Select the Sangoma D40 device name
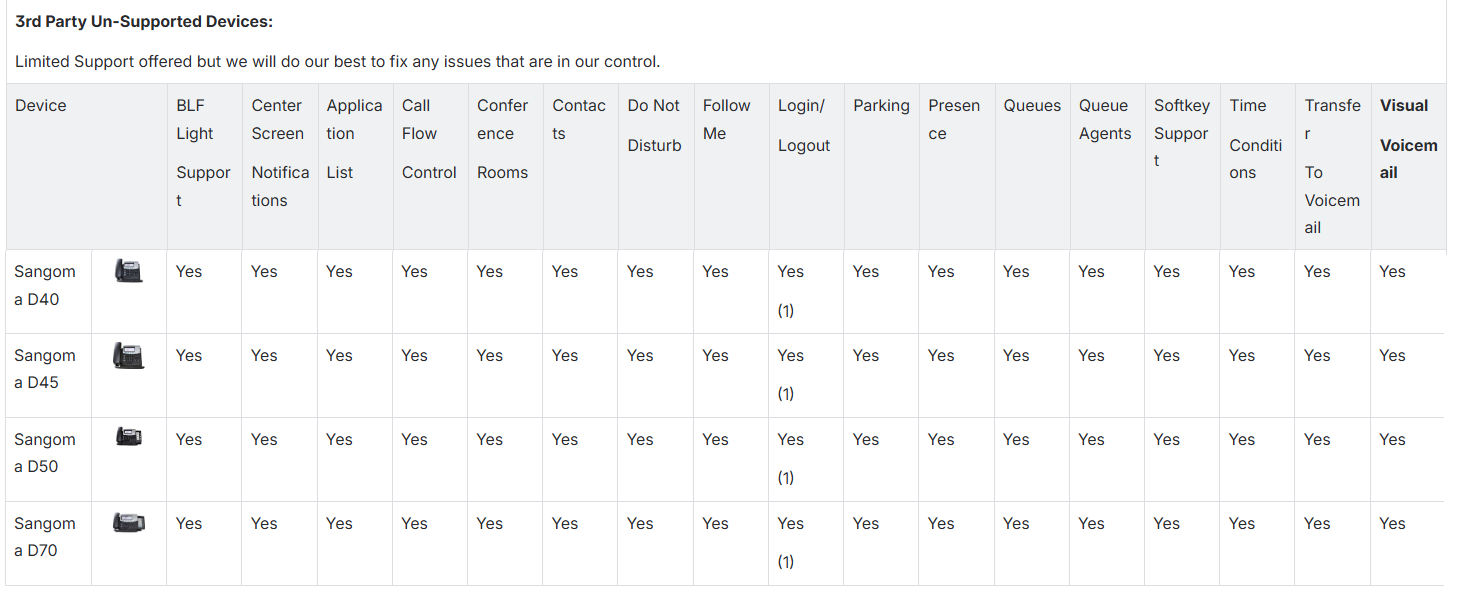This screenshot has width=1460, height=594. pyautogui.click(x=45, y=285)
